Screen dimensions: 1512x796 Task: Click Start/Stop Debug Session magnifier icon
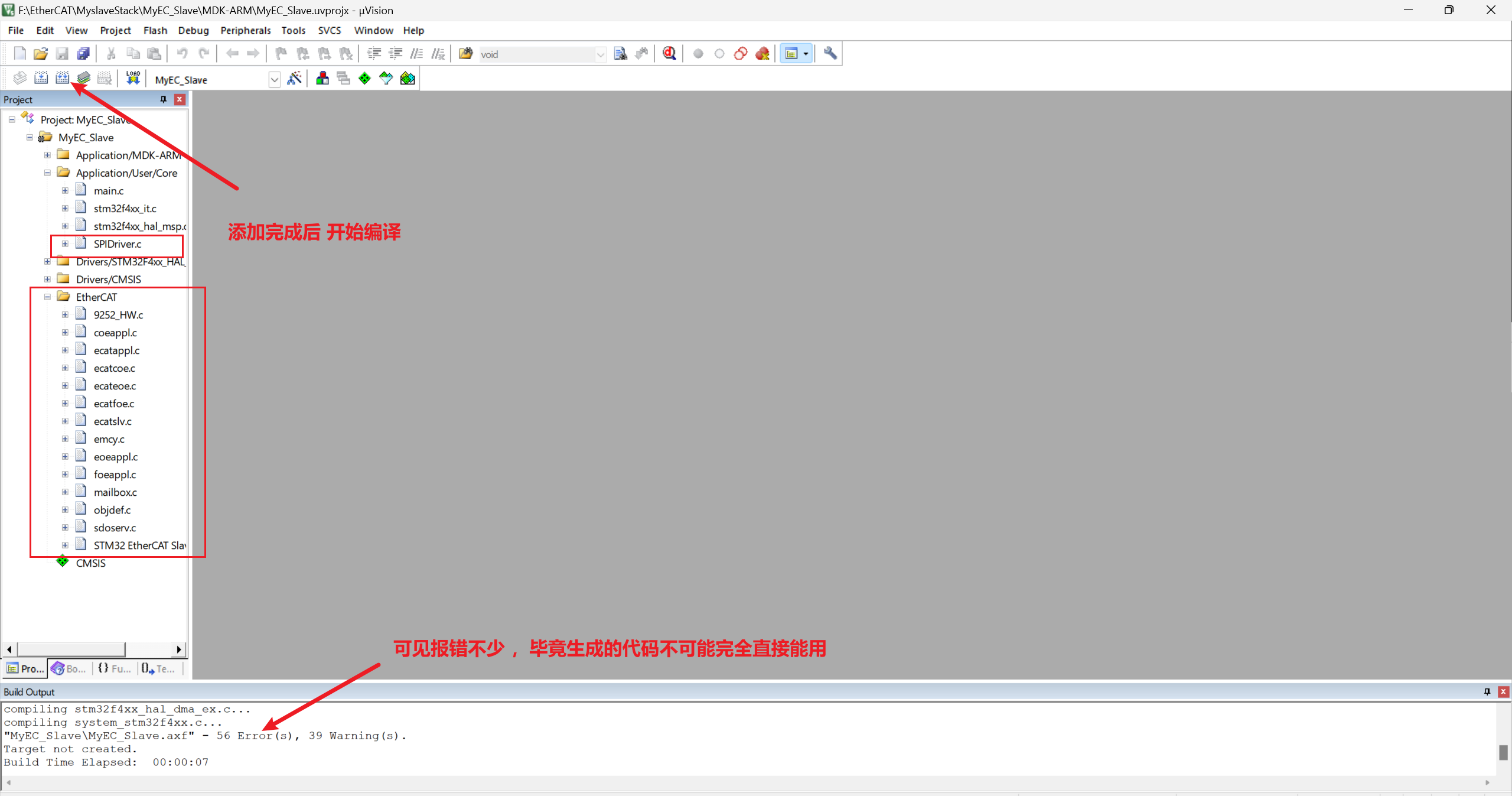(669, 54)
